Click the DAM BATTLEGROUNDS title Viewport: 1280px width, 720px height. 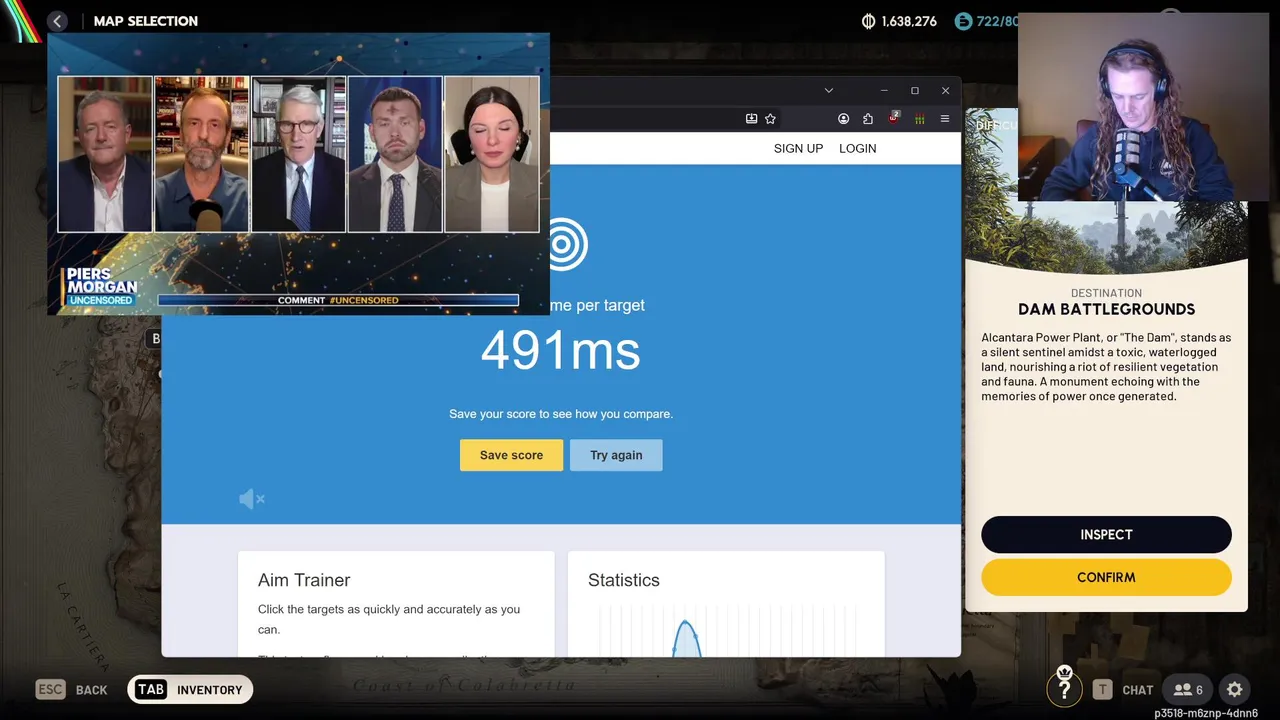click(1106, 309)
